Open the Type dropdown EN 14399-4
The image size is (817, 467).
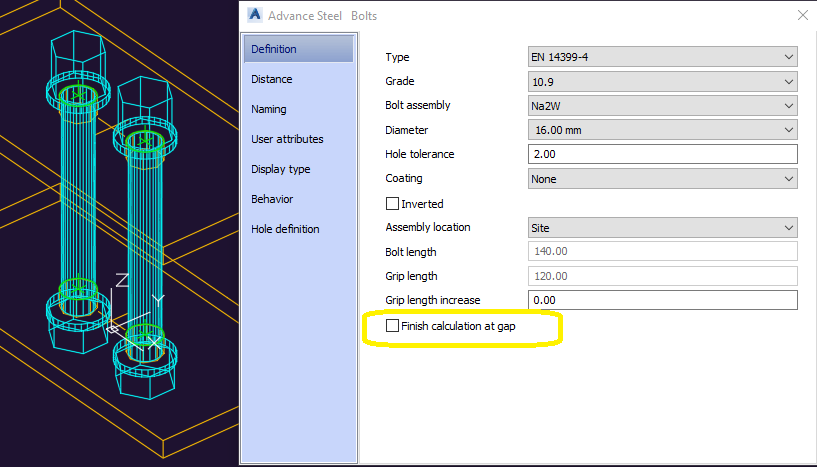click(x=662, y=57)
